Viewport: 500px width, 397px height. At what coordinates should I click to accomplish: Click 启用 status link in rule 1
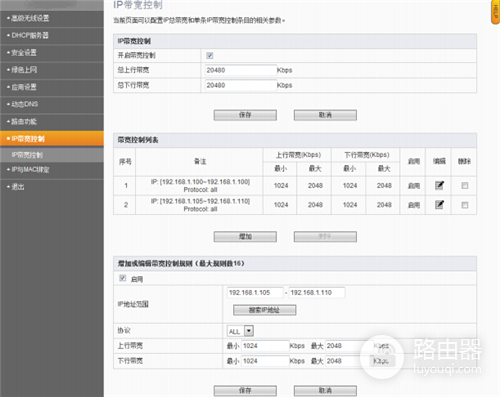pyautogui.click(x=414, y=186)
